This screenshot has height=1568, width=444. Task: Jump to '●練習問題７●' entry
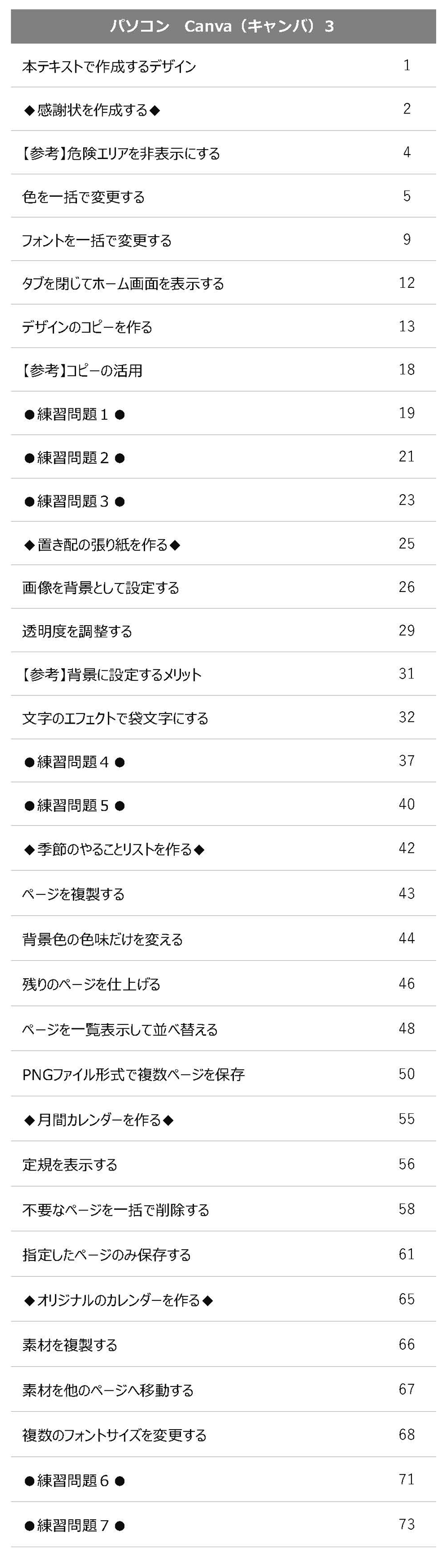click(74, 1525)
